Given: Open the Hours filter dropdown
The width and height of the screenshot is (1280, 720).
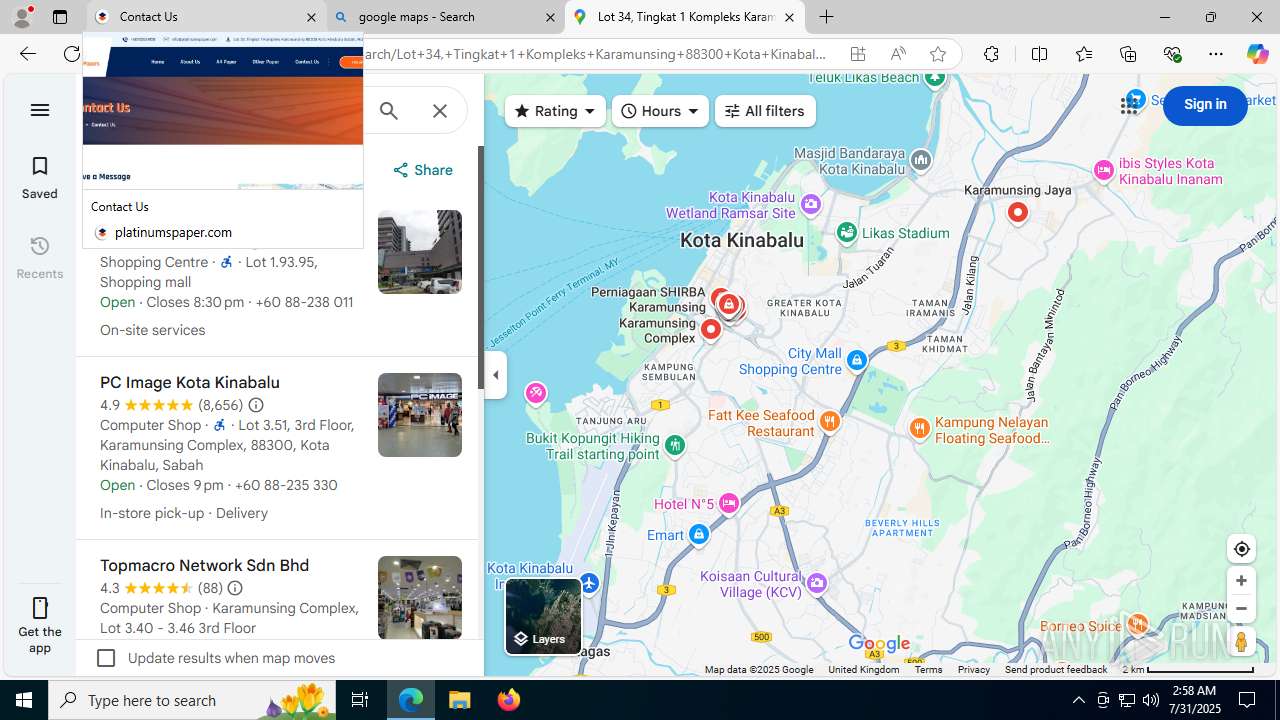Looking at the screenshot, I should coord(660,111).
